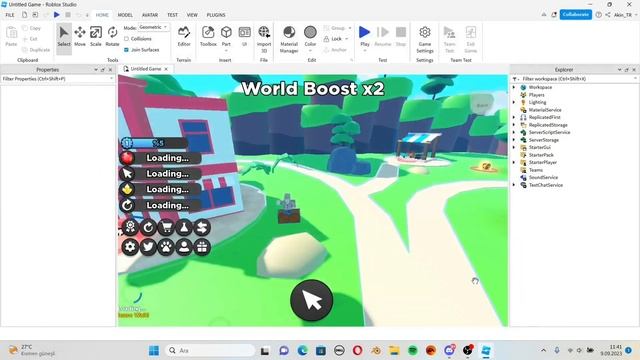Image resolution: width=640 pixels, height=360 pixels.
Task: Click the quick access Play arrow
Action: 57,15
